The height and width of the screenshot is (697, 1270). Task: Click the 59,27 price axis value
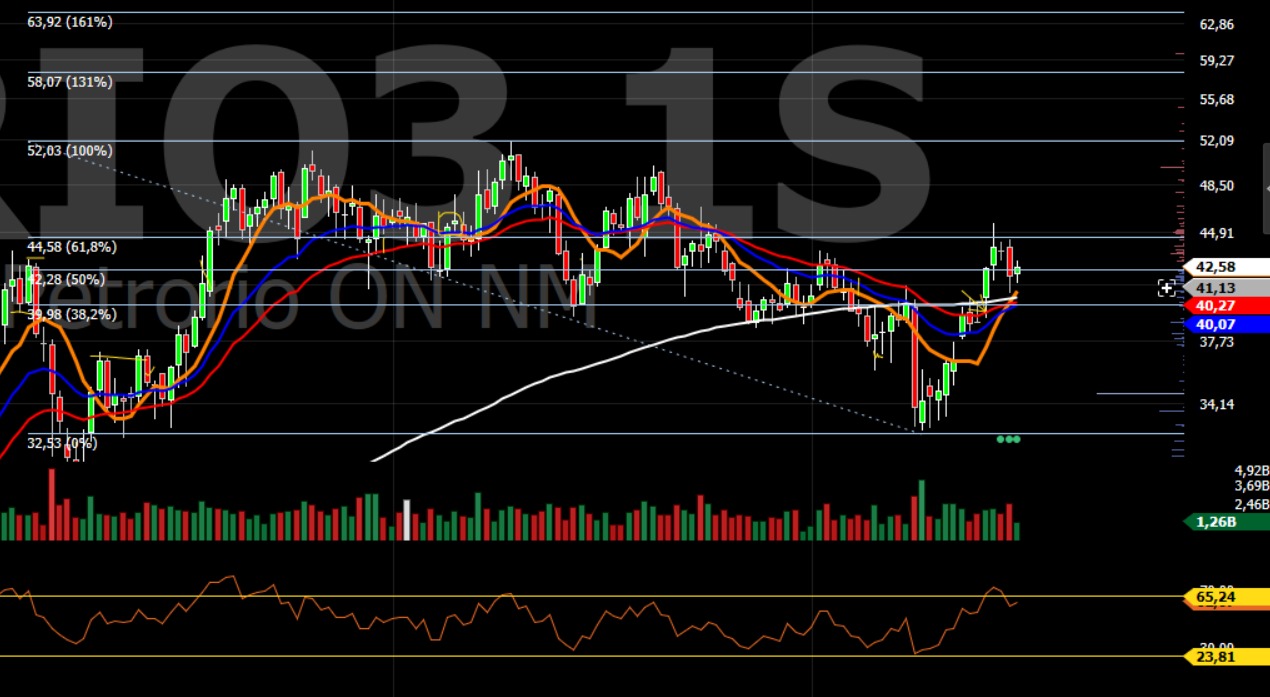tap(1217, 60)
